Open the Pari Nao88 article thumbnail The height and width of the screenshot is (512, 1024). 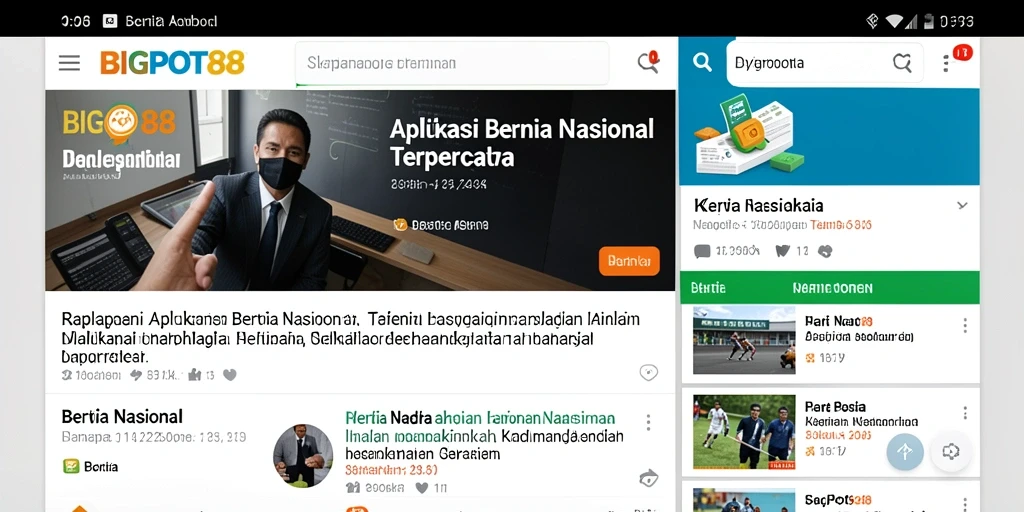coord(744,340)
